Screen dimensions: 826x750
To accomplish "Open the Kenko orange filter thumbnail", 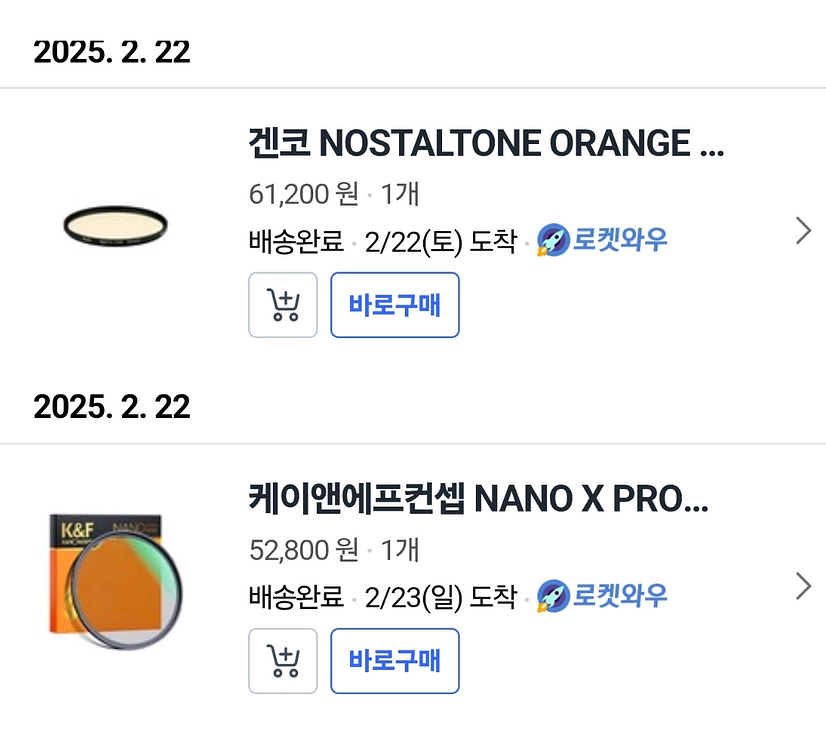I will point(115,223).
